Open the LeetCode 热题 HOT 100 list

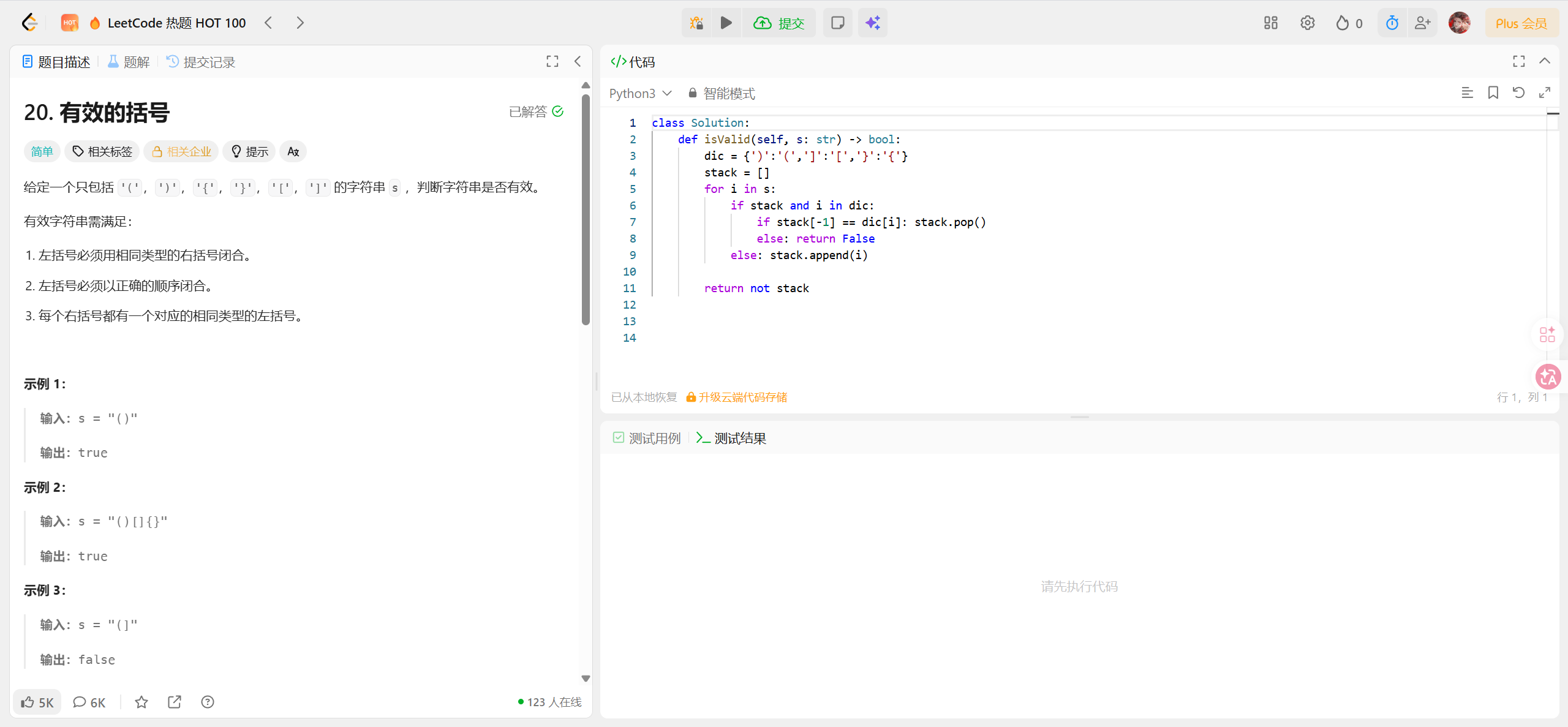176,23
